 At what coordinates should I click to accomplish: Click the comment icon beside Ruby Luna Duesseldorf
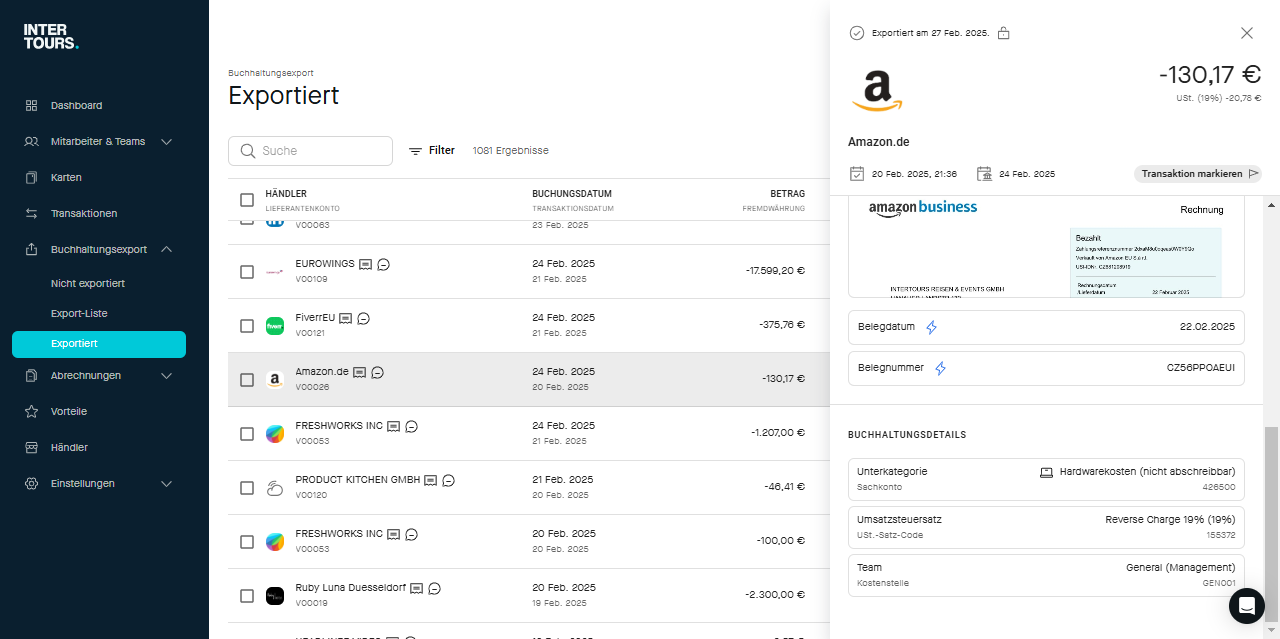click(x=435, y=588)
